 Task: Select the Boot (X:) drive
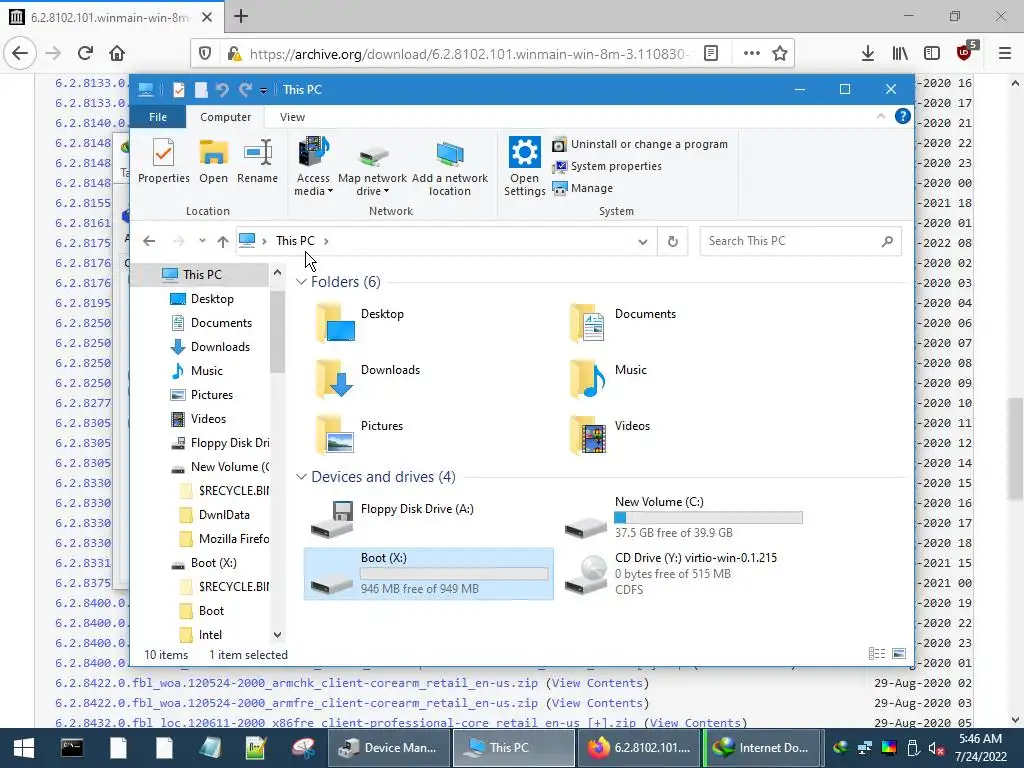point(428,573)
